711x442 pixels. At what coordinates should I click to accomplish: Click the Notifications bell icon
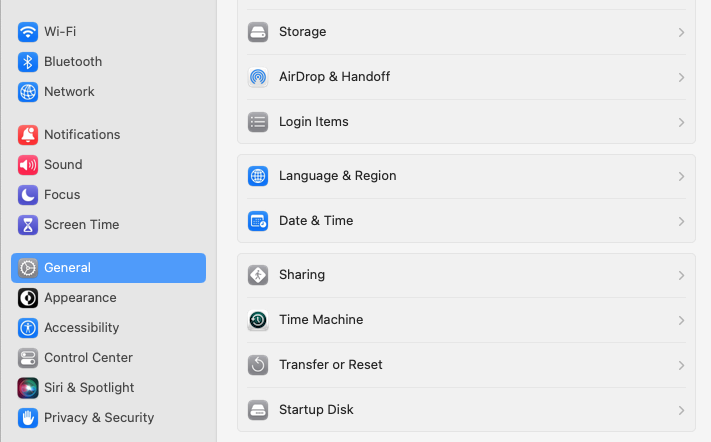pyautogui.click(x=28, y=135)
